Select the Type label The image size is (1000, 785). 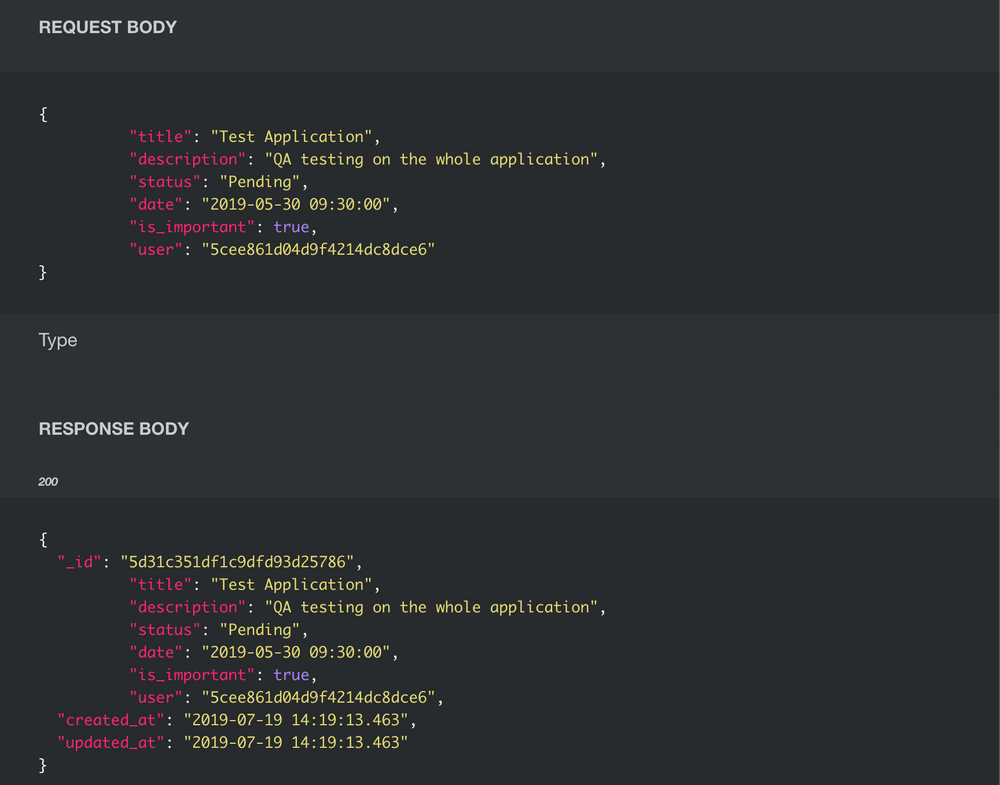[57, 340]
